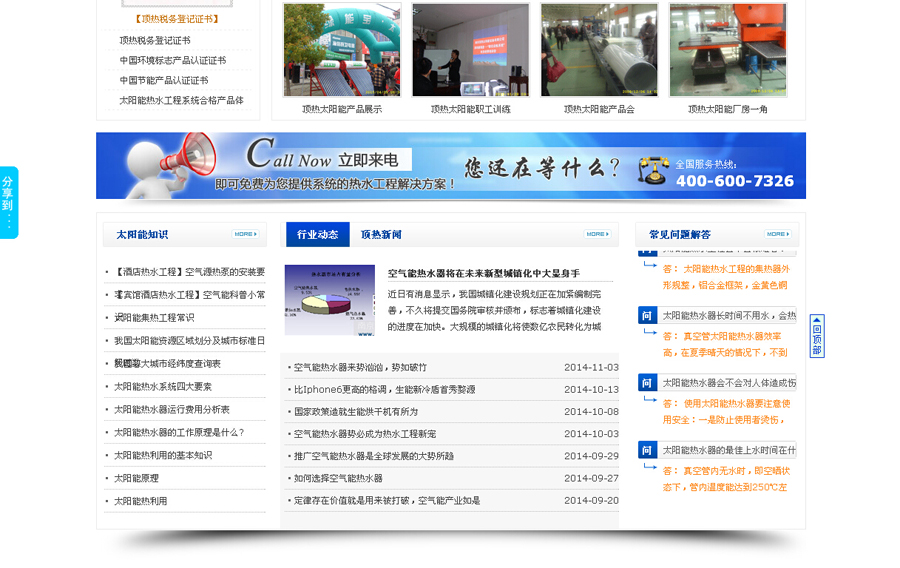Switch to the 行业动态 tab
Screen dimensions: 900x568
pyautogui.click(x=317, y=234)
